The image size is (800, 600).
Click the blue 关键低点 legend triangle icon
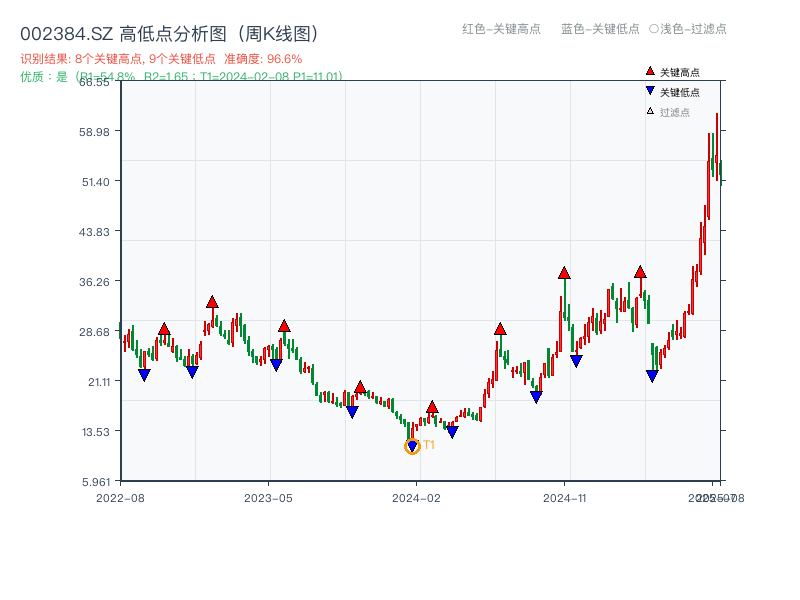[x=650, y=91]
